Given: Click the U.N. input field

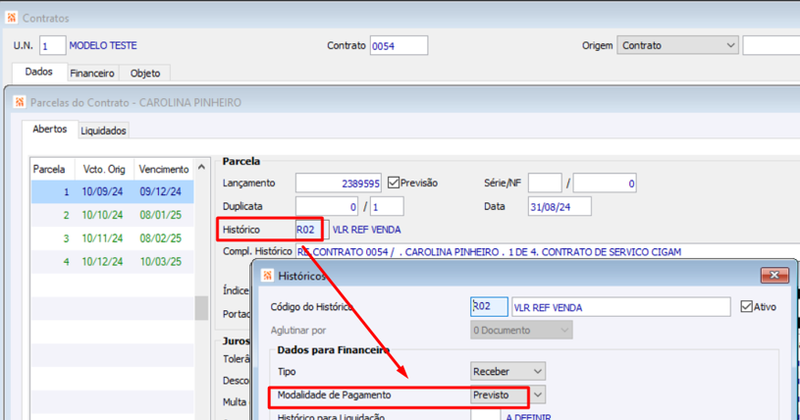Looking at the screenshot, I should (53, 45).
